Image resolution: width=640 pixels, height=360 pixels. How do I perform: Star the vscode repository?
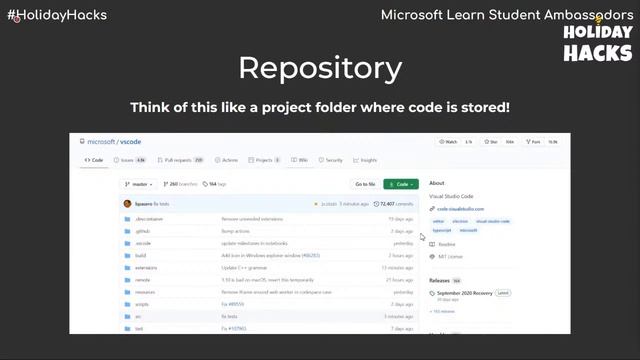(491, 142)
